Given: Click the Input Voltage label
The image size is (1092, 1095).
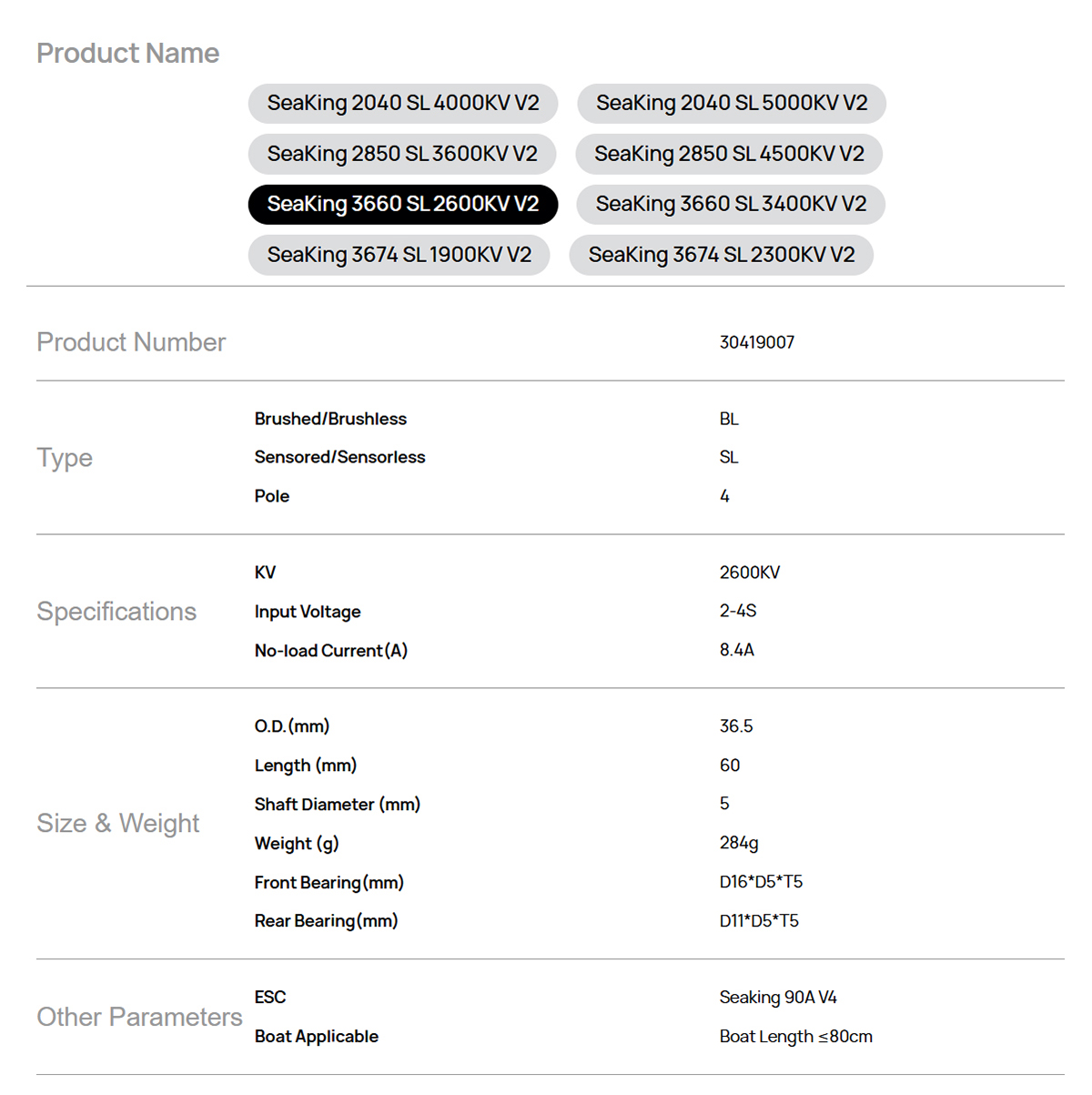Looking at the screenshot, I should (x=308, y=612).
